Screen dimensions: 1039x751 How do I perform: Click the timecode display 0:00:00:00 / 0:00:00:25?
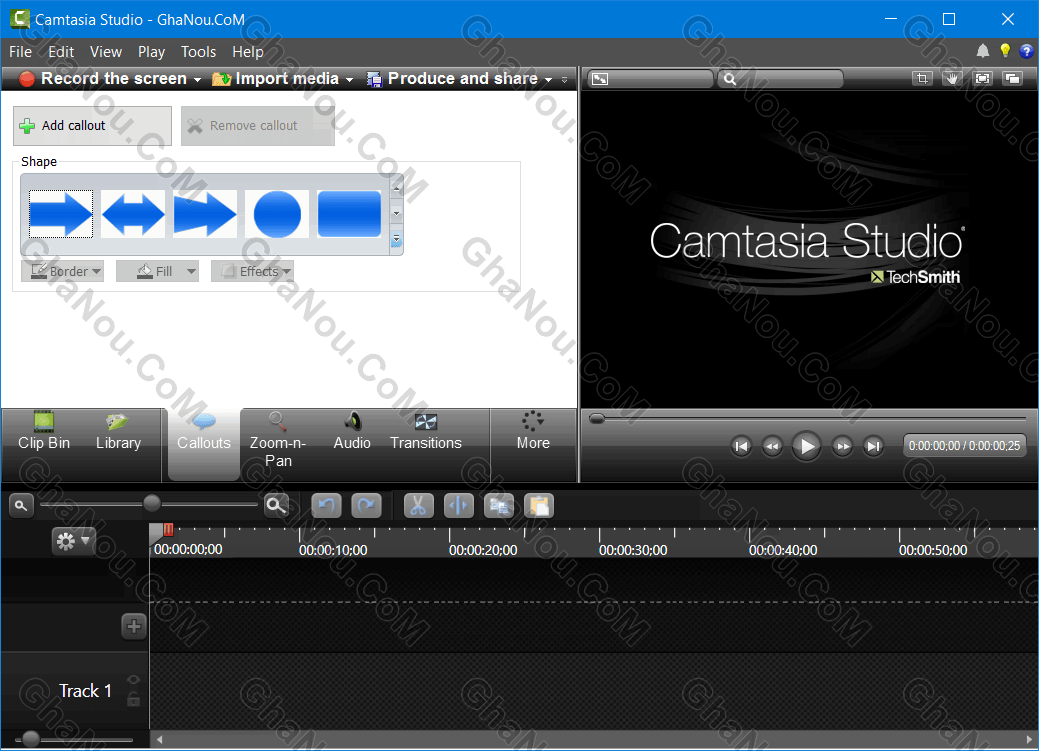coord(964,445)
